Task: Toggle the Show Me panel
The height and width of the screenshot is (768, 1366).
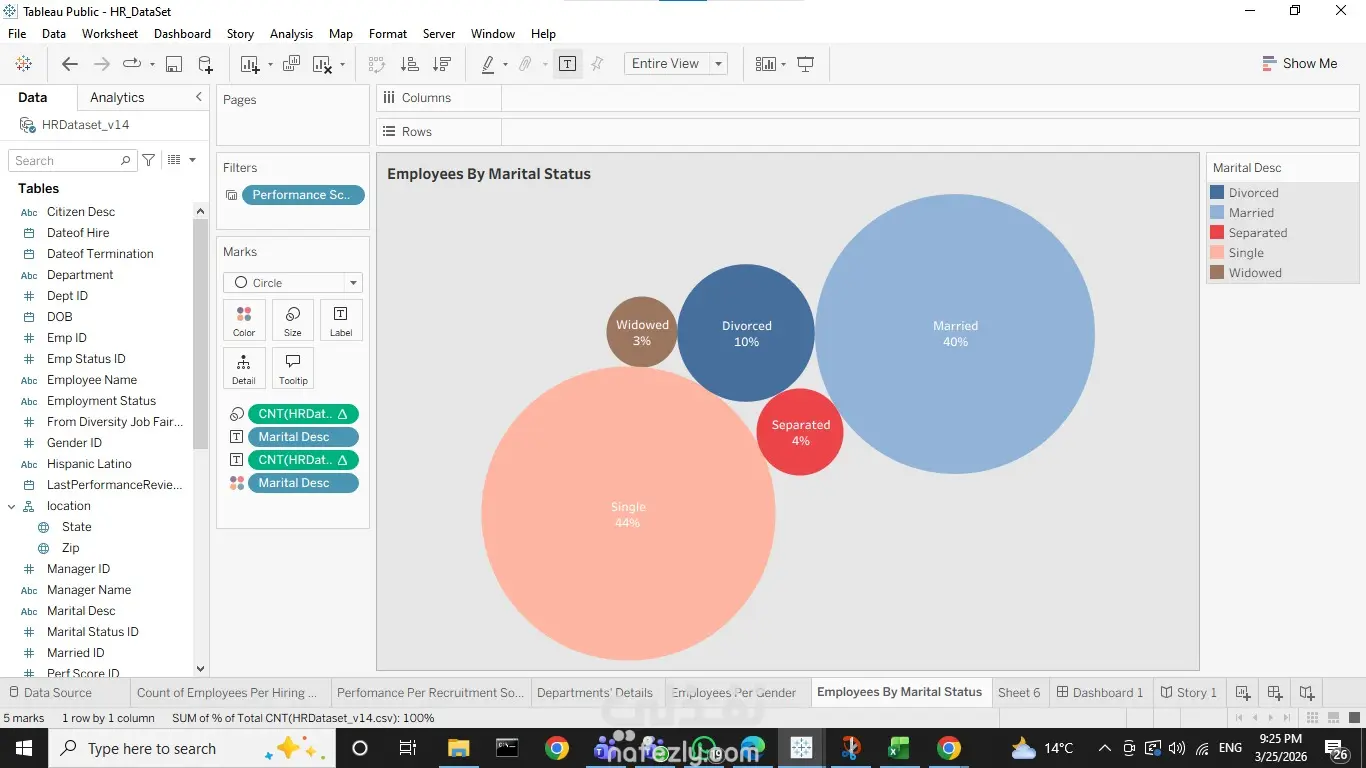Action: (1299, 63)
